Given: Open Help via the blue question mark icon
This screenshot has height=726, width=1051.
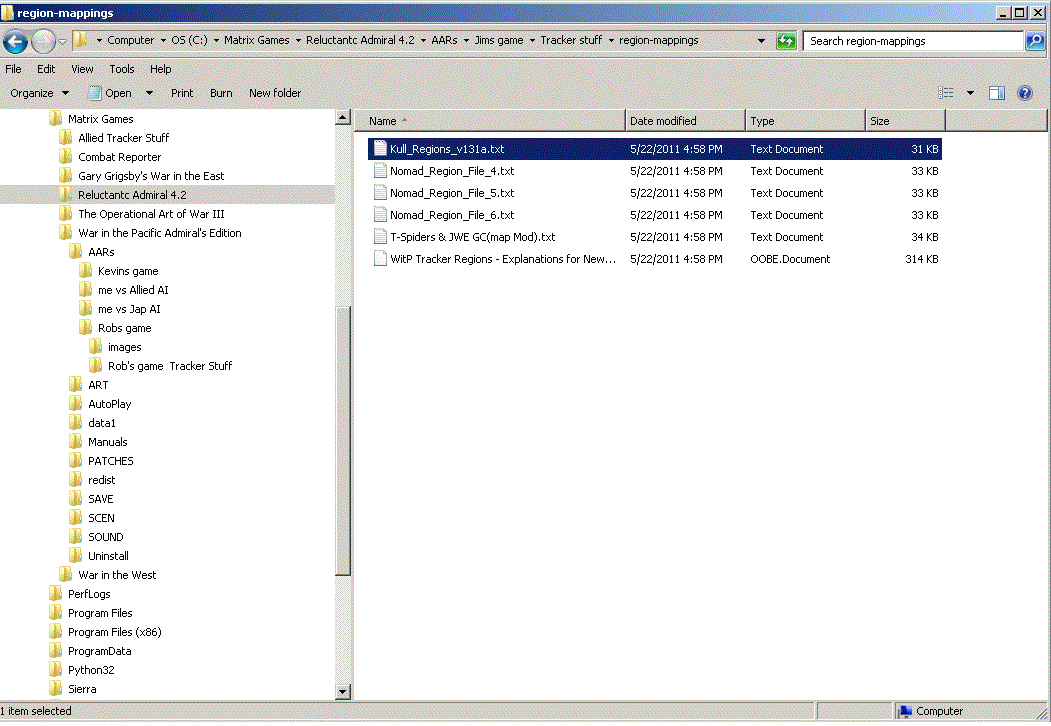Looking at the screenshot, I should [x=1024, y=93].
